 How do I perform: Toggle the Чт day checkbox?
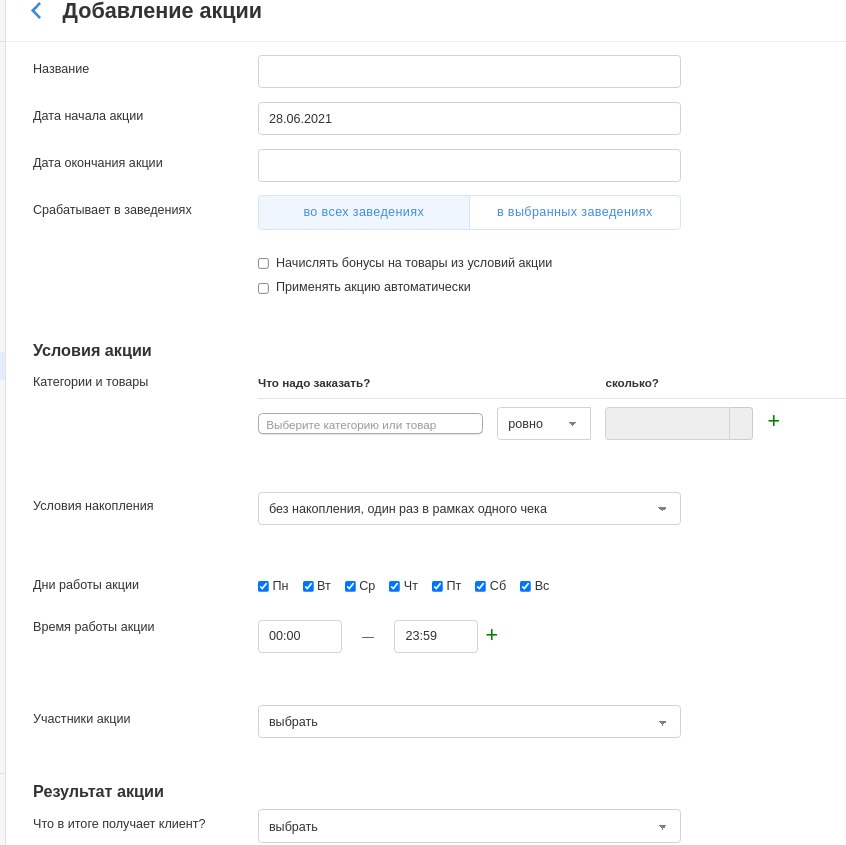394,587
